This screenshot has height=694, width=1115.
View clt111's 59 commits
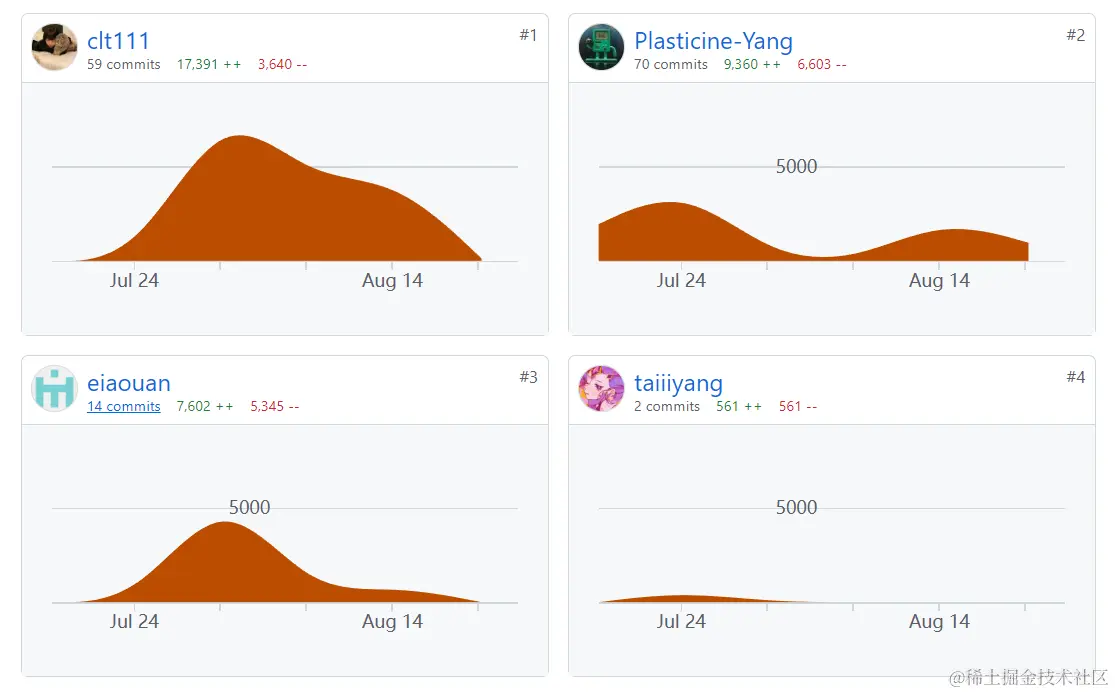[x=123, y=64]
